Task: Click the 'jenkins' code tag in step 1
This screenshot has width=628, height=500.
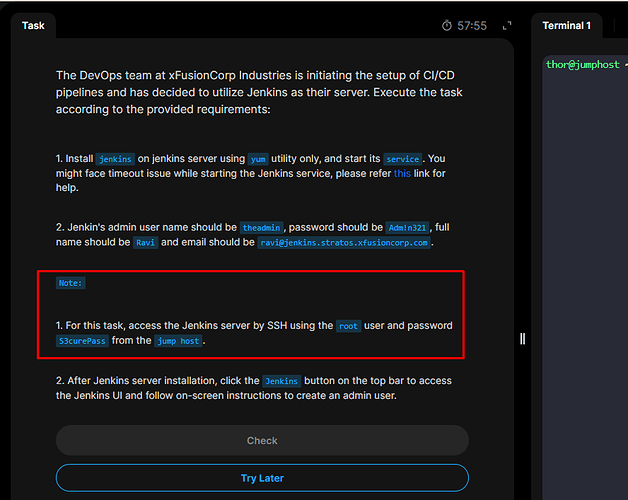Action: [115, 159]
